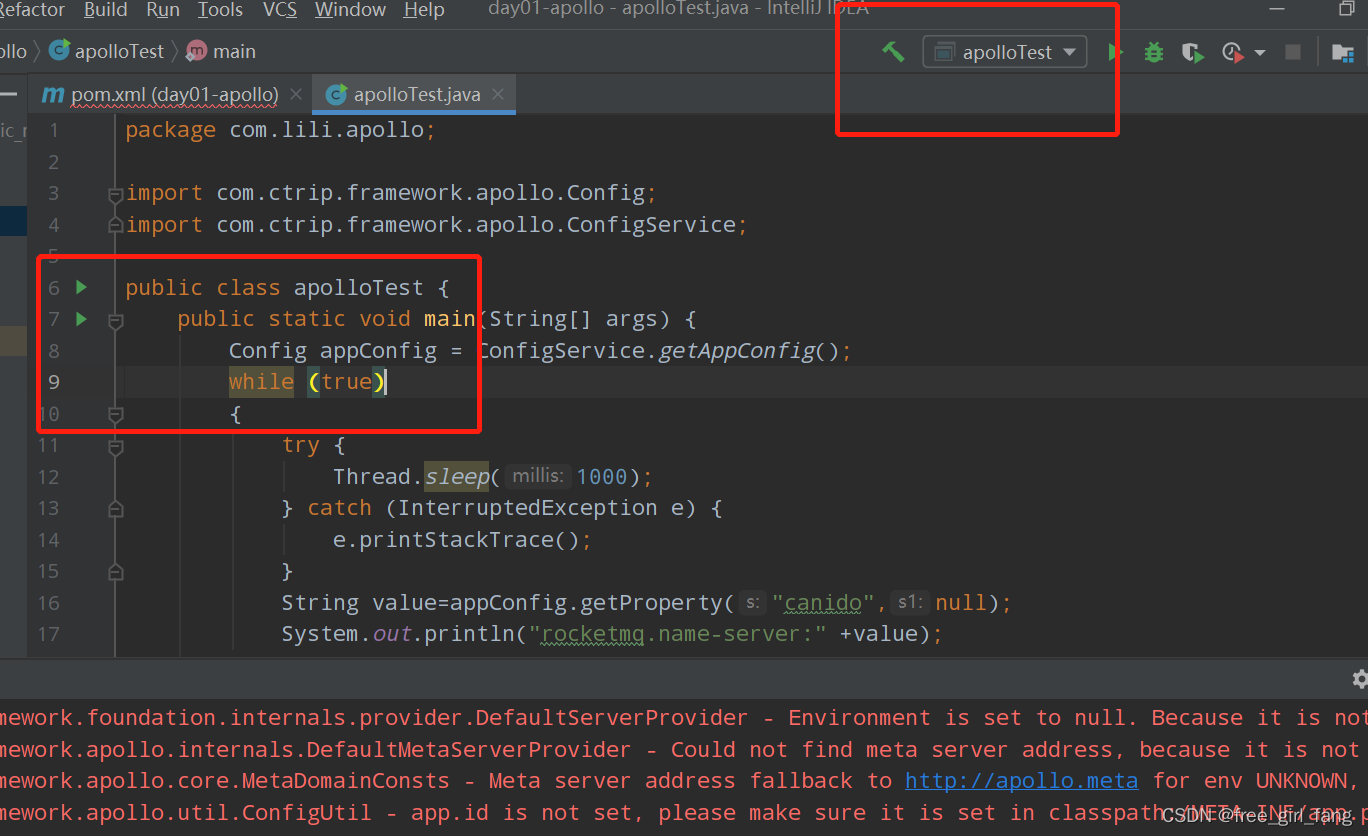Click the "canido" string literal
The image size is (1368, 836).
pyautogui.click(x=823, y=603)
